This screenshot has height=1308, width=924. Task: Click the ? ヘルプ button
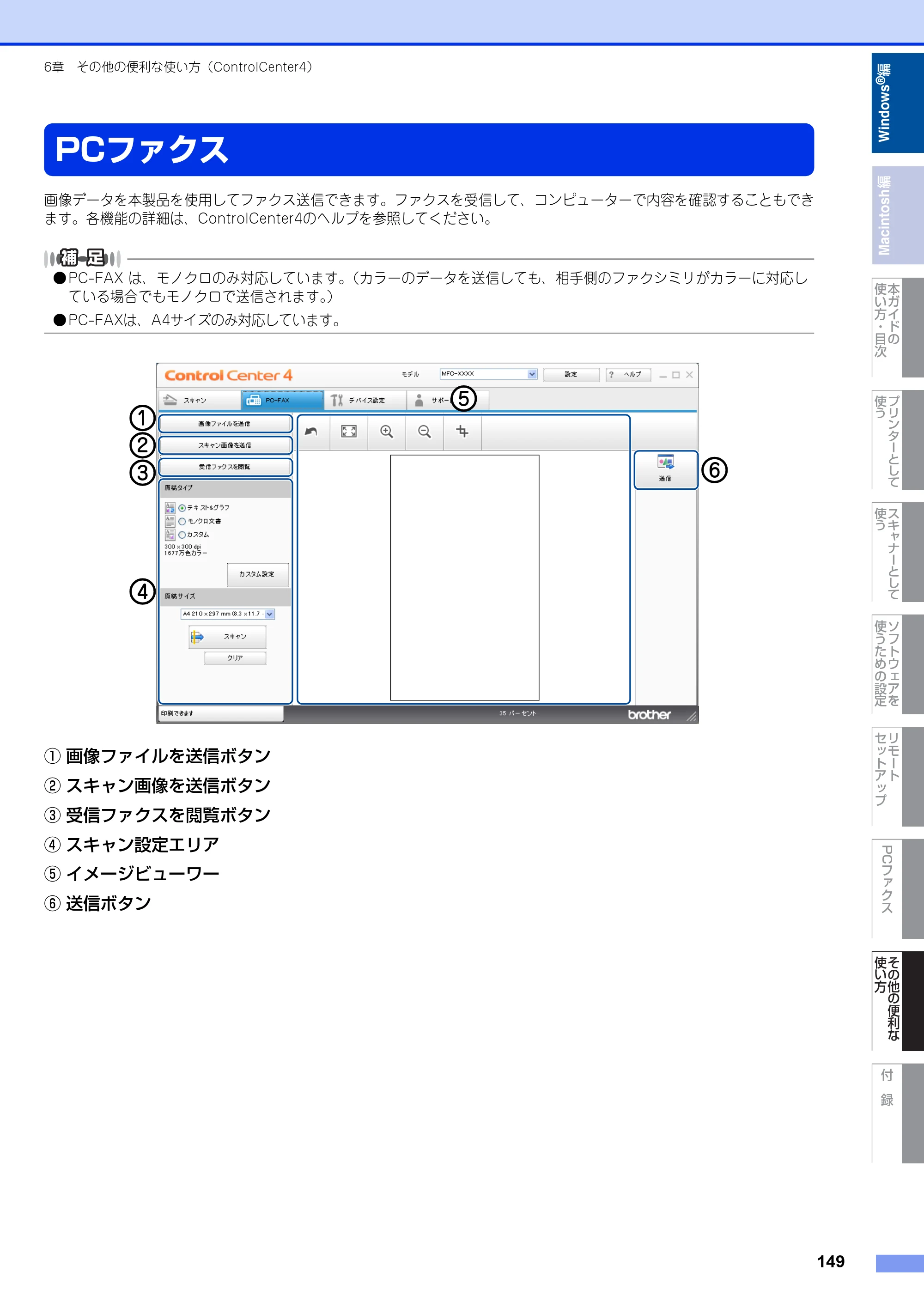[x=628, y=374]
